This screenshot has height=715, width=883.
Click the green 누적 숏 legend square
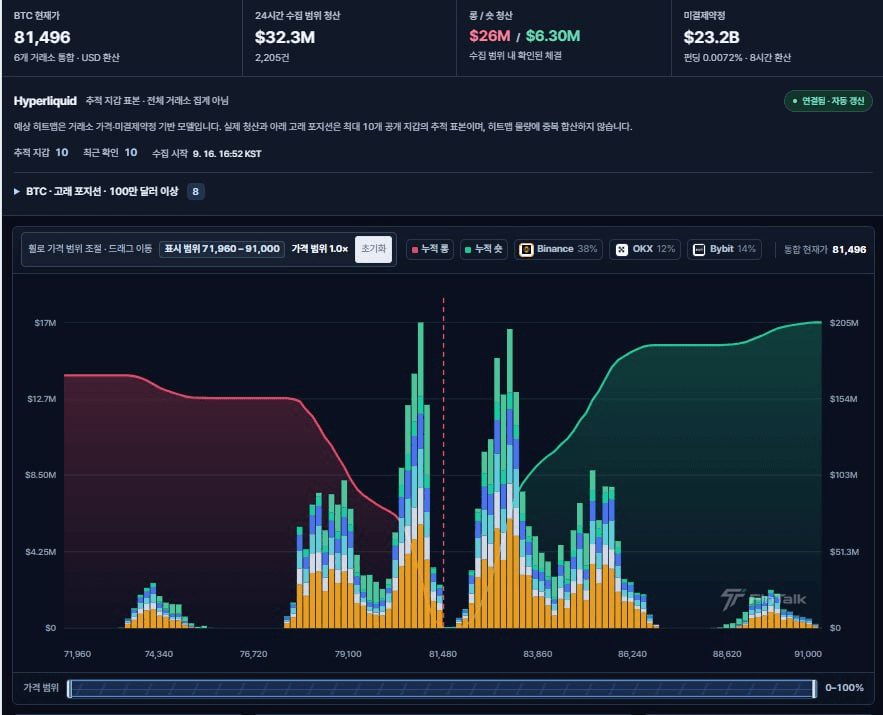[468, 250]
